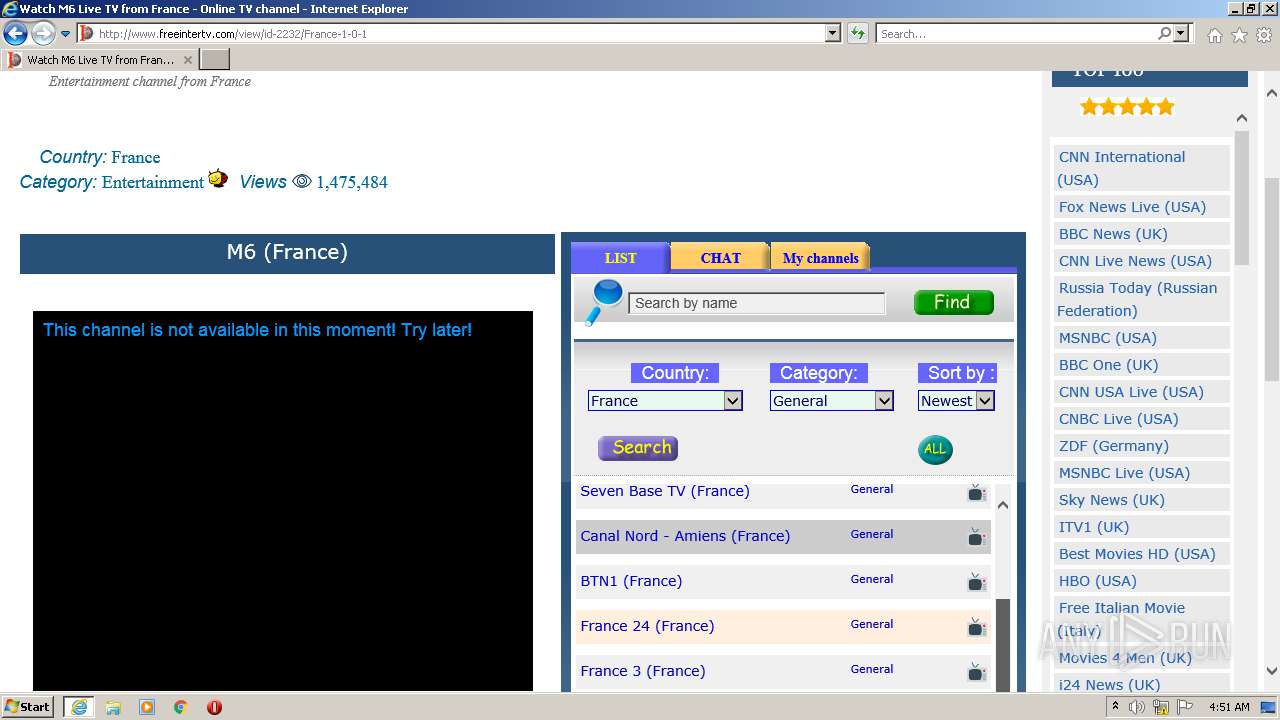
Task: Open the recent pages dropdown arrow
Action: pyautogui.click(x=66, y=34)
